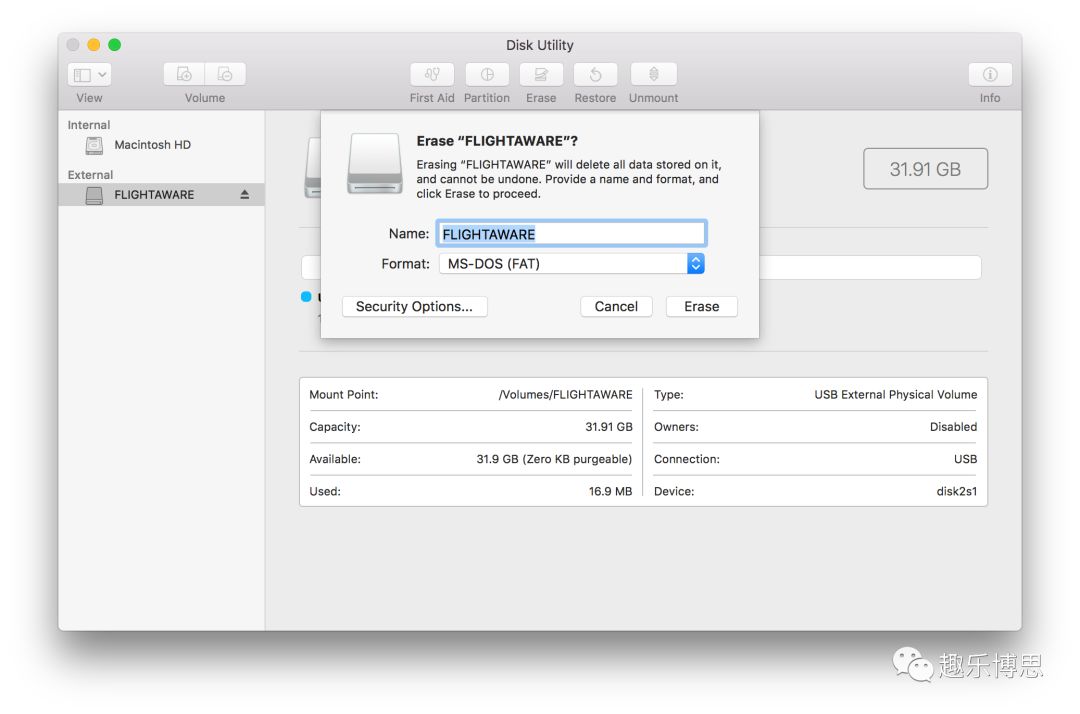This screenshot has width=1080, height=714.
Task: Click the Connection USB value
Action: (966, 459)
